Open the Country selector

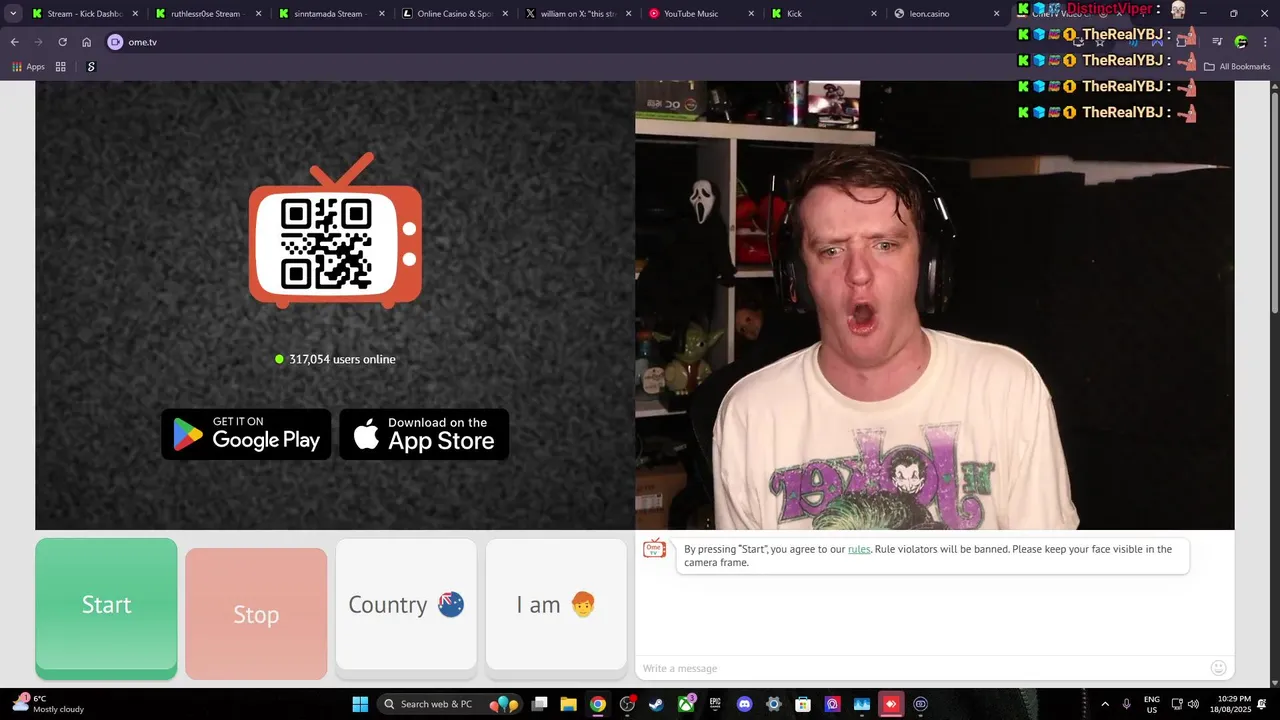pos(406,604)
